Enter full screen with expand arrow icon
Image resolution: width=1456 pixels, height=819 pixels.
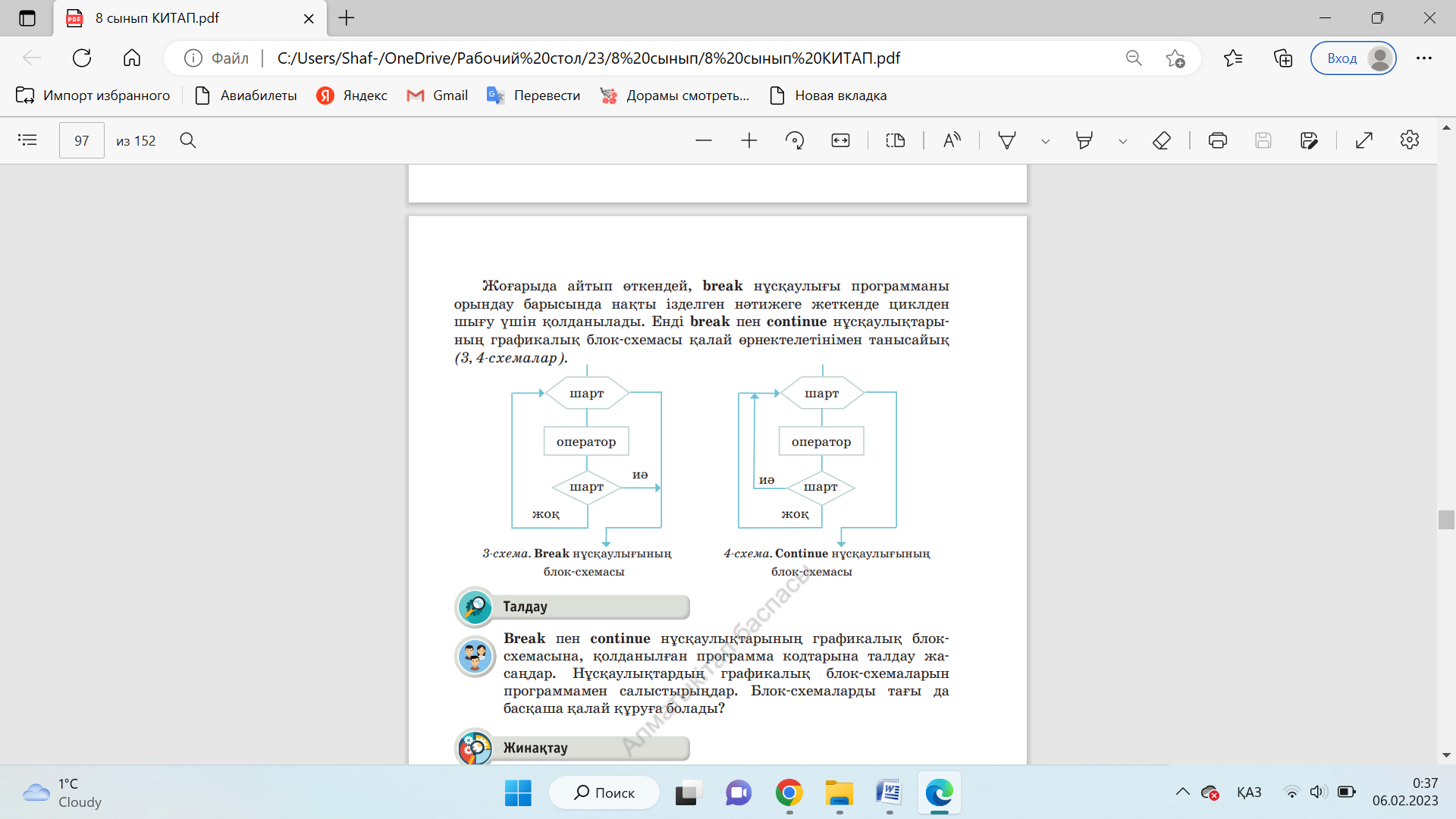(x=1364, y=140)
